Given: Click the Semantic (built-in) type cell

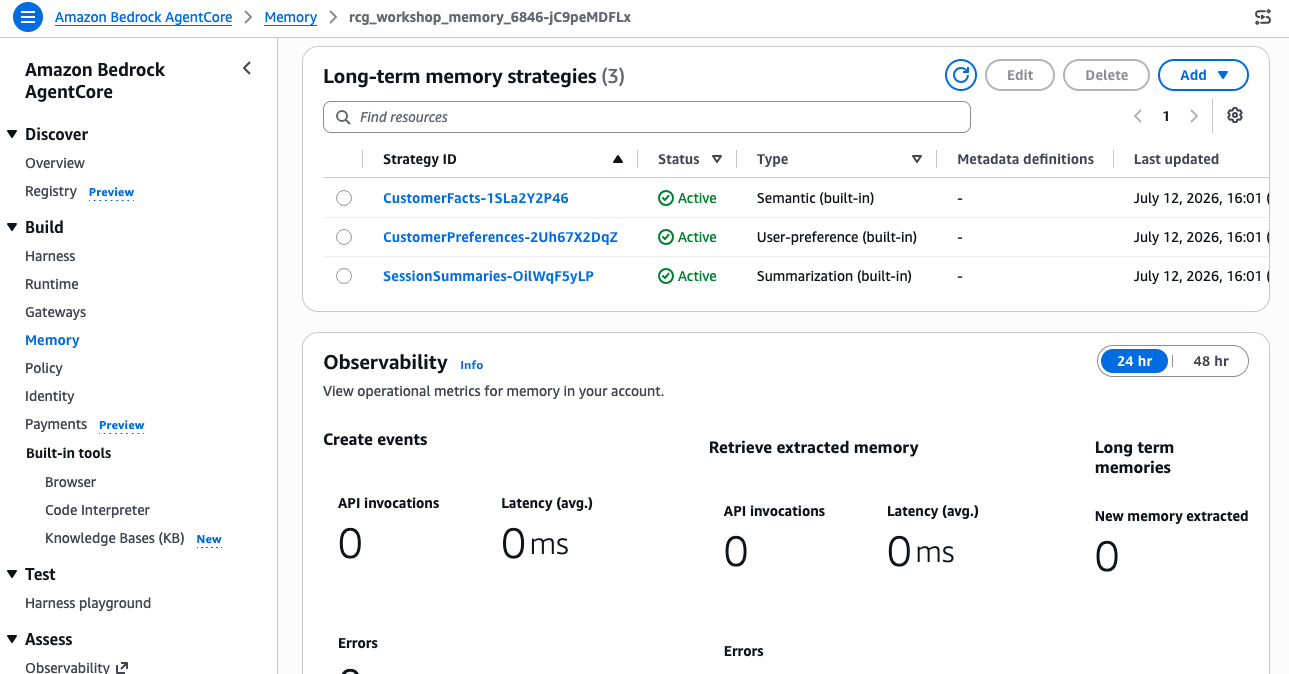Looking at the screenshot, I should 815,198.
